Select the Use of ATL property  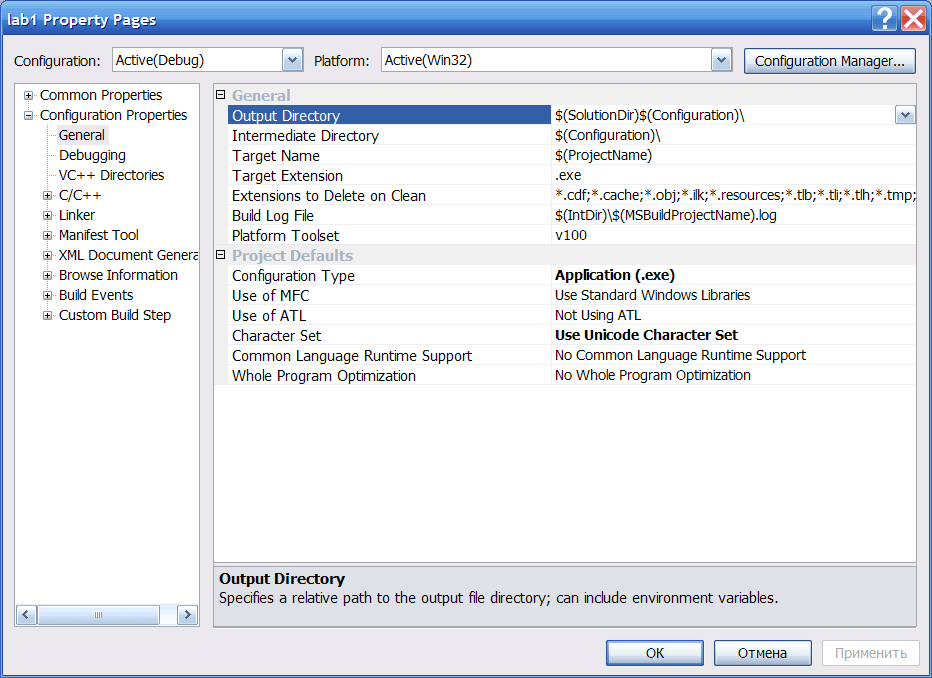pos(389,316)
